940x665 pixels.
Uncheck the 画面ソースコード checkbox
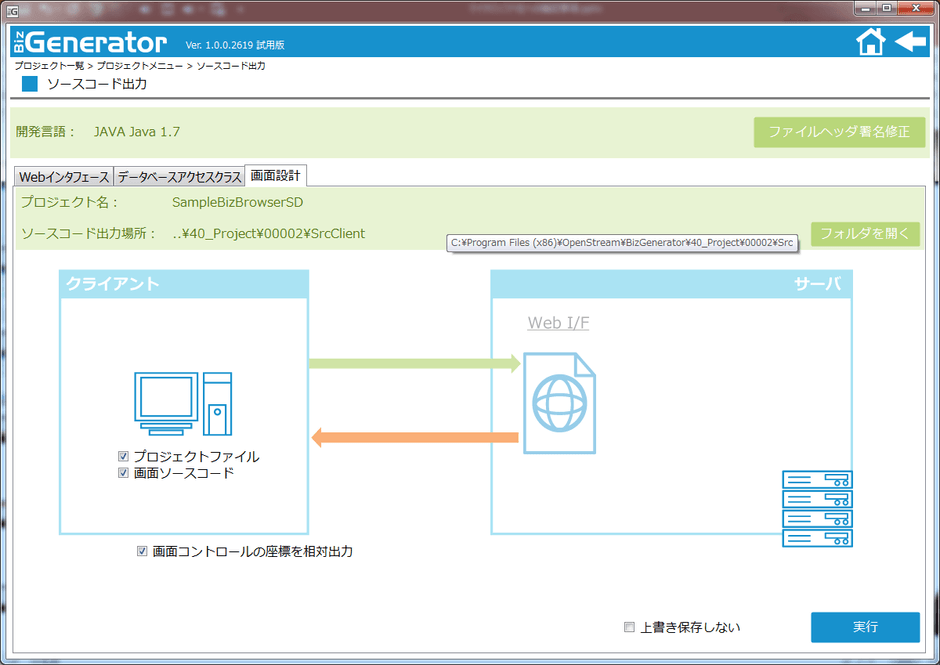click(124, 473)
